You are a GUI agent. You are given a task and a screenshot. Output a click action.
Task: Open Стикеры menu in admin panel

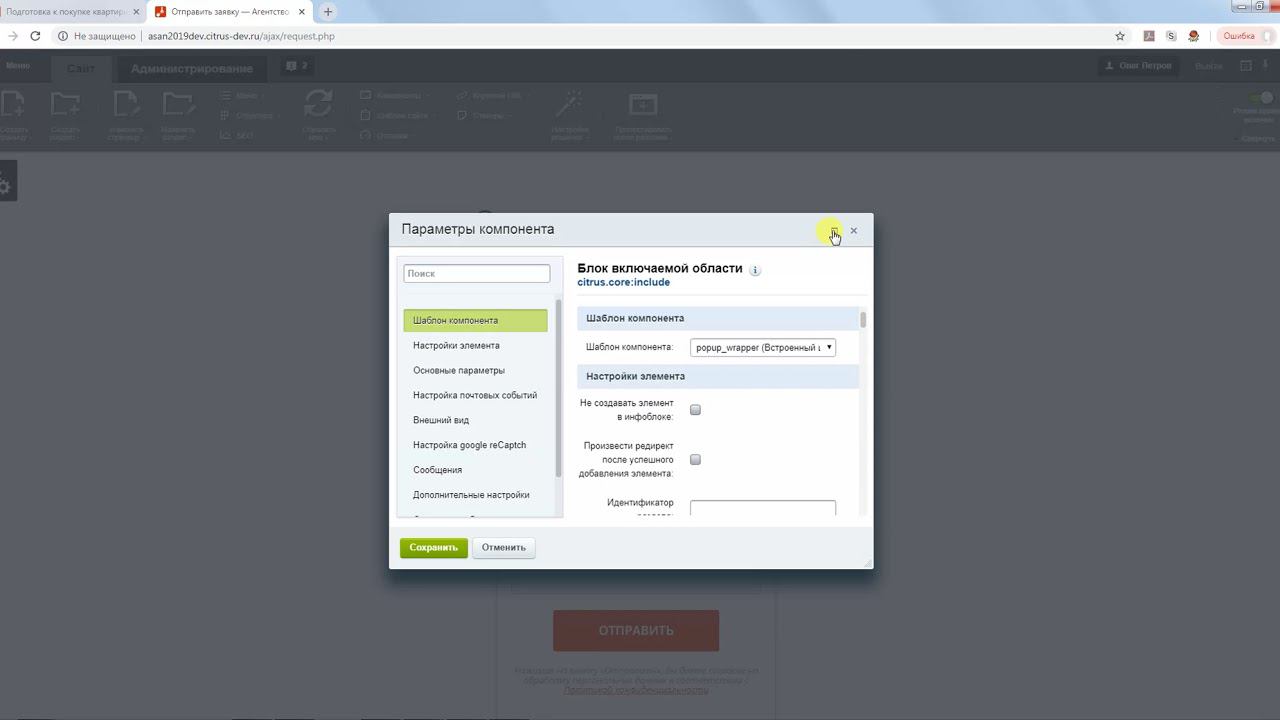[x=485, y=115]
